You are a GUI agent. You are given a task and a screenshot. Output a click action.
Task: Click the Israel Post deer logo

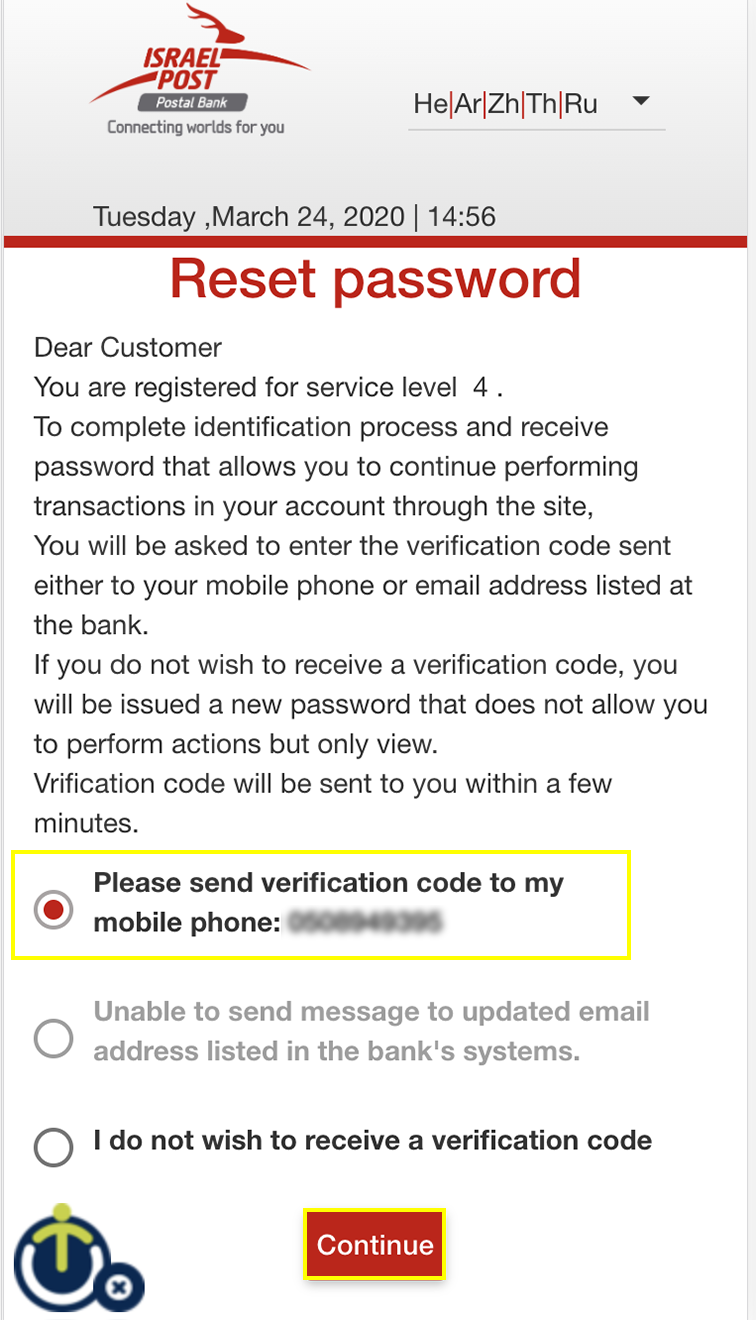coord(200,55)
